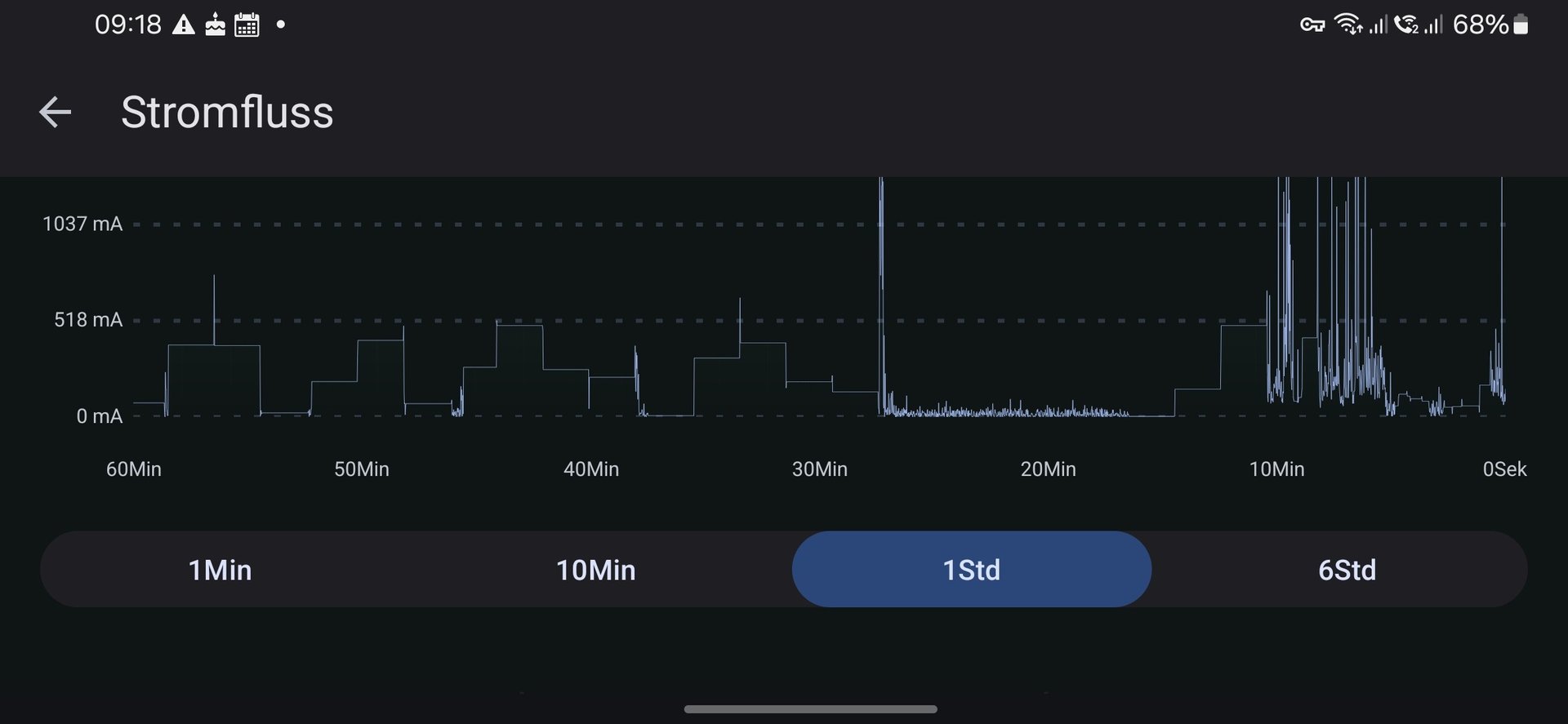The image size is (1568, 724).
Task: Tap the 518 mA axis label
Action: [88, 320]
